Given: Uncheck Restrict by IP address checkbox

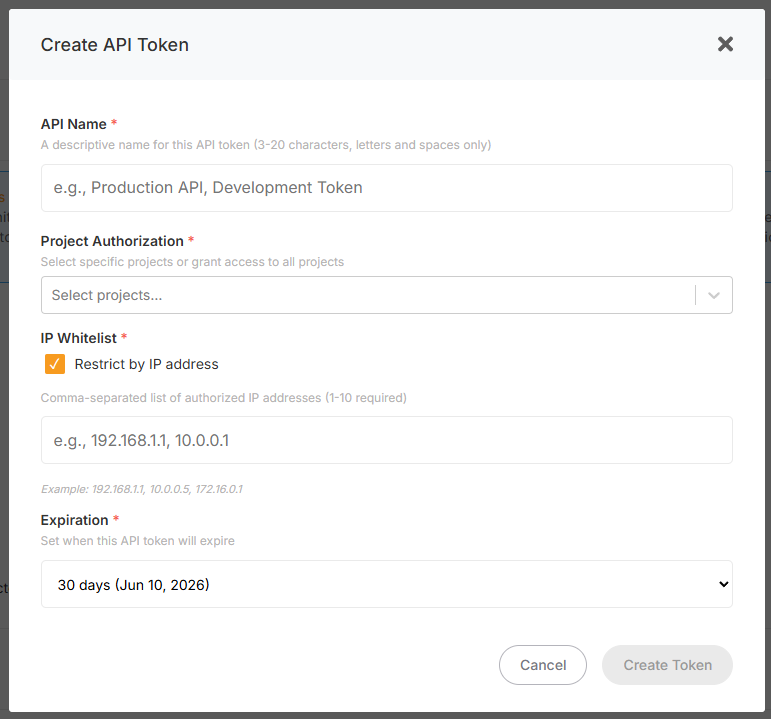Looking at the screenshot, I should coord(55,364).
